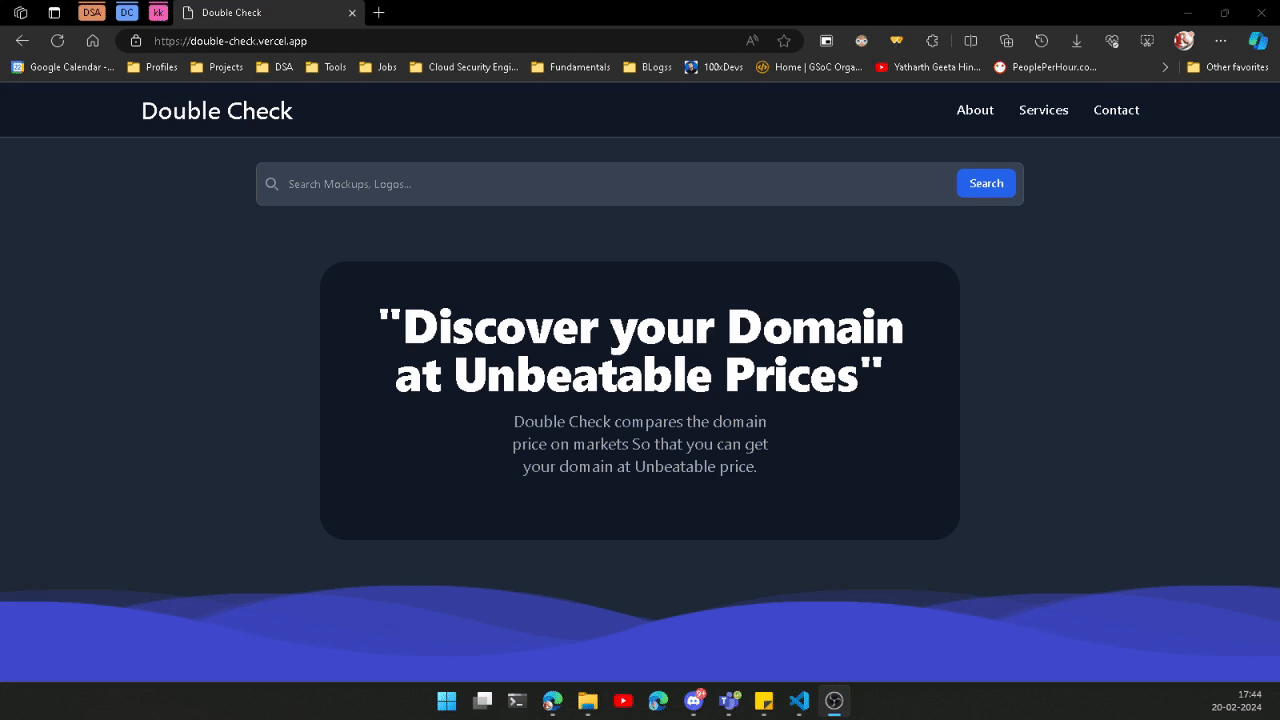This screenshot has height=720, width=1280.
Task: Launch the Copilot sidebar icon
Action: pyautogui.click(x=1257, y=41)
